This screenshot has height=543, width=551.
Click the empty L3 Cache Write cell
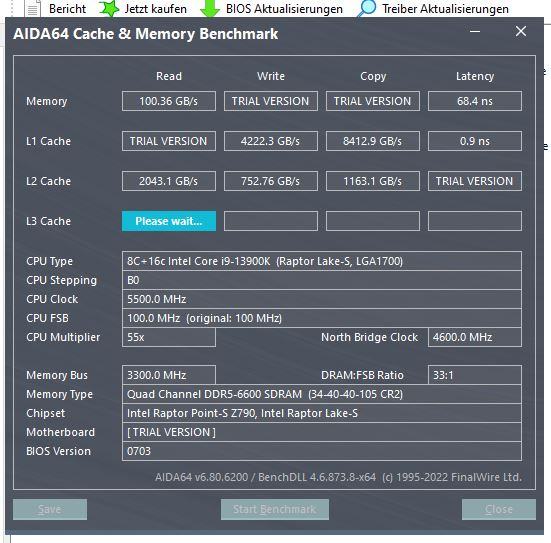coord(271,221)
